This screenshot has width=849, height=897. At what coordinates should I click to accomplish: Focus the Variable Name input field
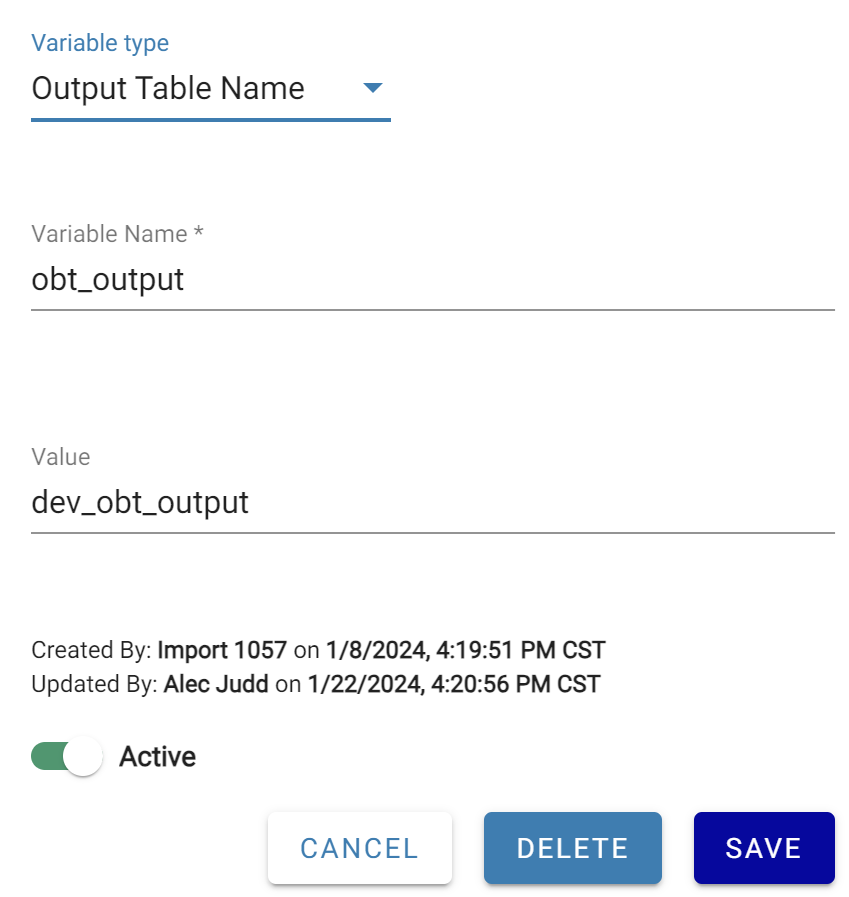432,280
